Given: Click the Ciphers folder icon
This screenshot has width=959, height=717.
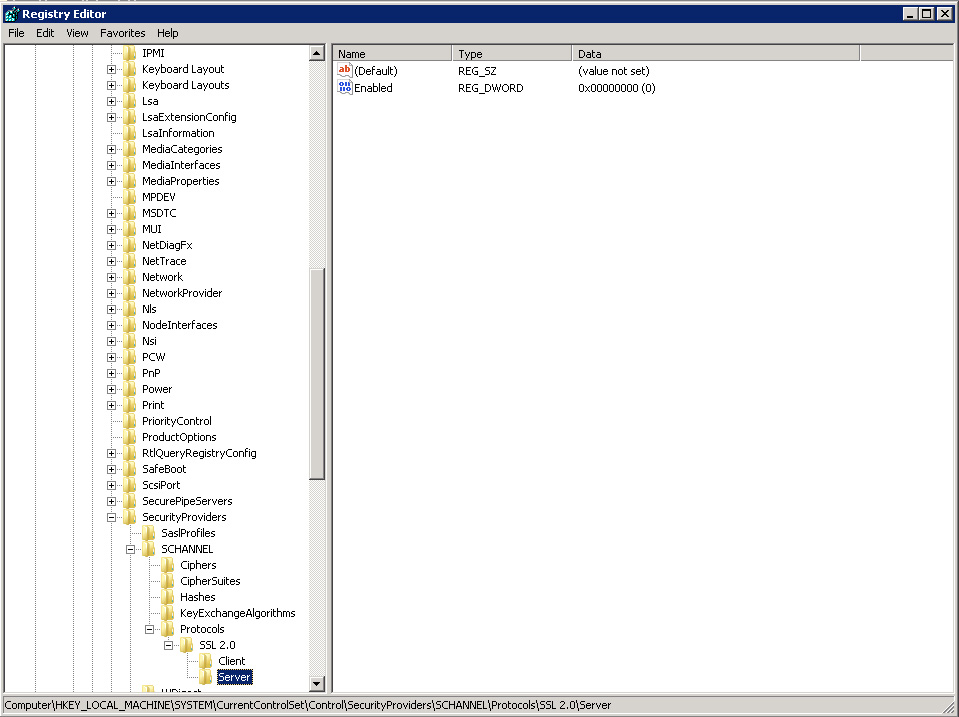Looking at the screenshot, I should pyautogui.click(x=168, y=565).
